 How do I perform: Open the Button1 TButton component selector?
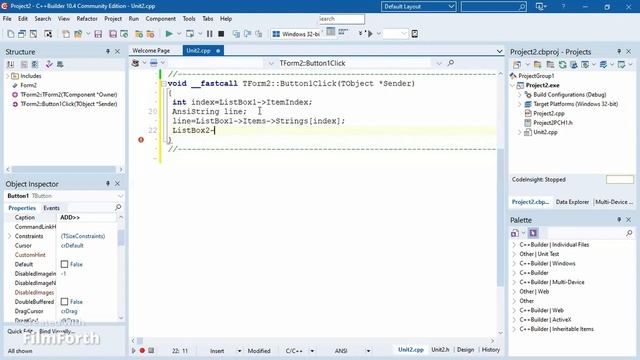[x=65, y=196]
